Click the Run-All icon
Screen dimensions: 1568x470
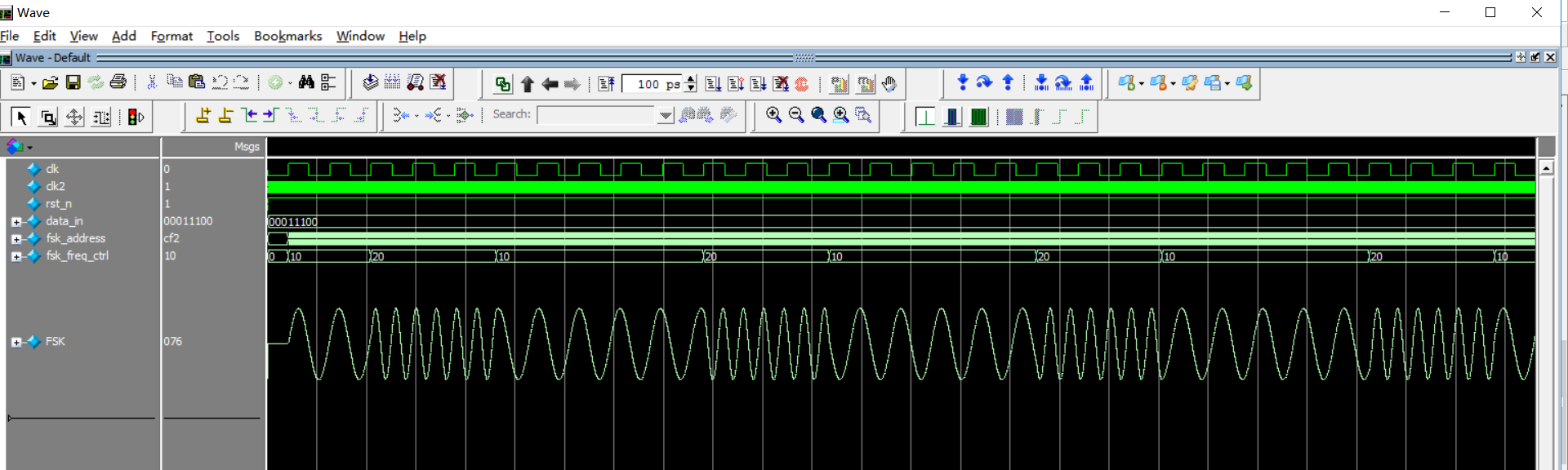click(x=759, y=83)
